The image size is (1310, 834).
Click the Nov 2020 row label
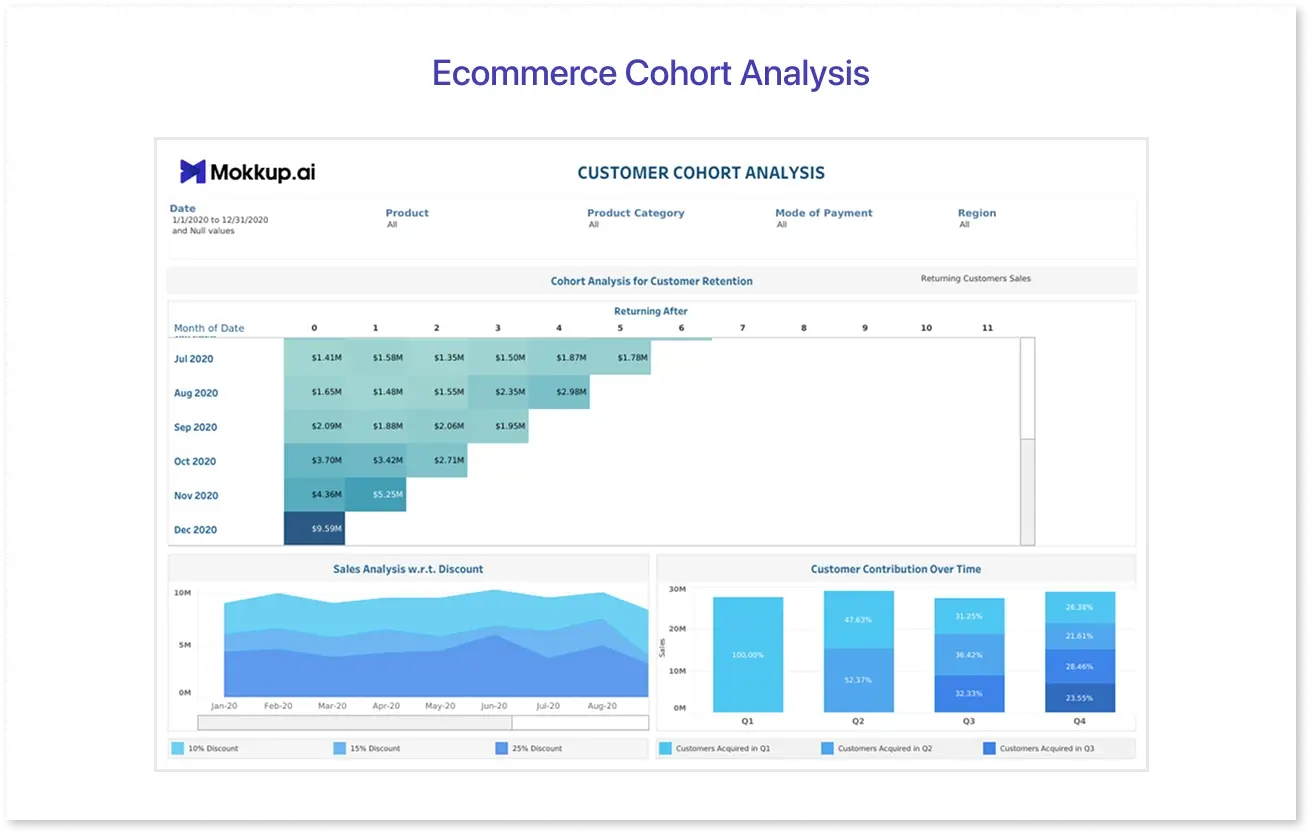pos(195,495)
